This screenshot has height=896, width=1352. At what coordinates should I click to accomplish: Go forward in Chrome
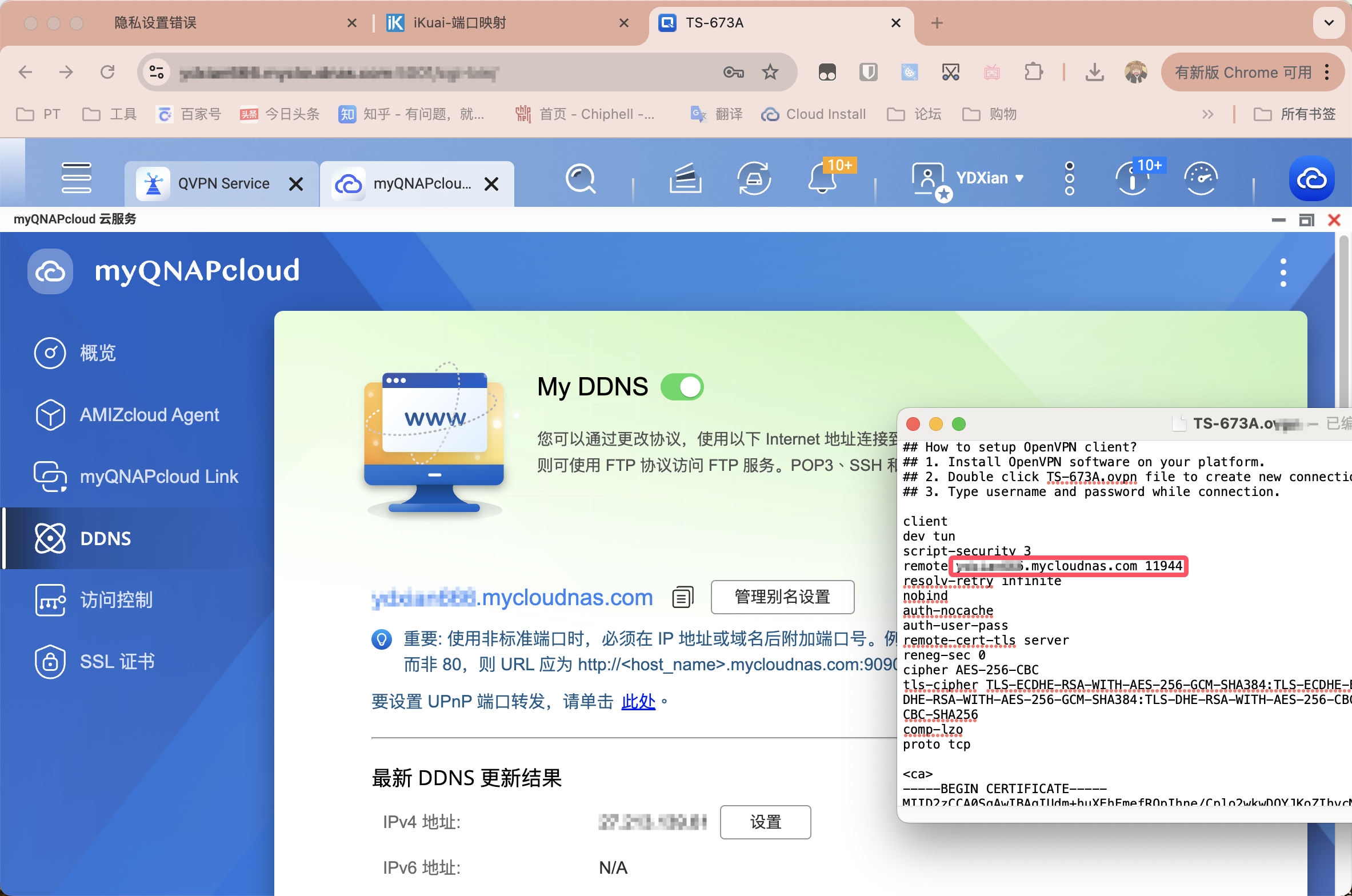tap(66, 72)
